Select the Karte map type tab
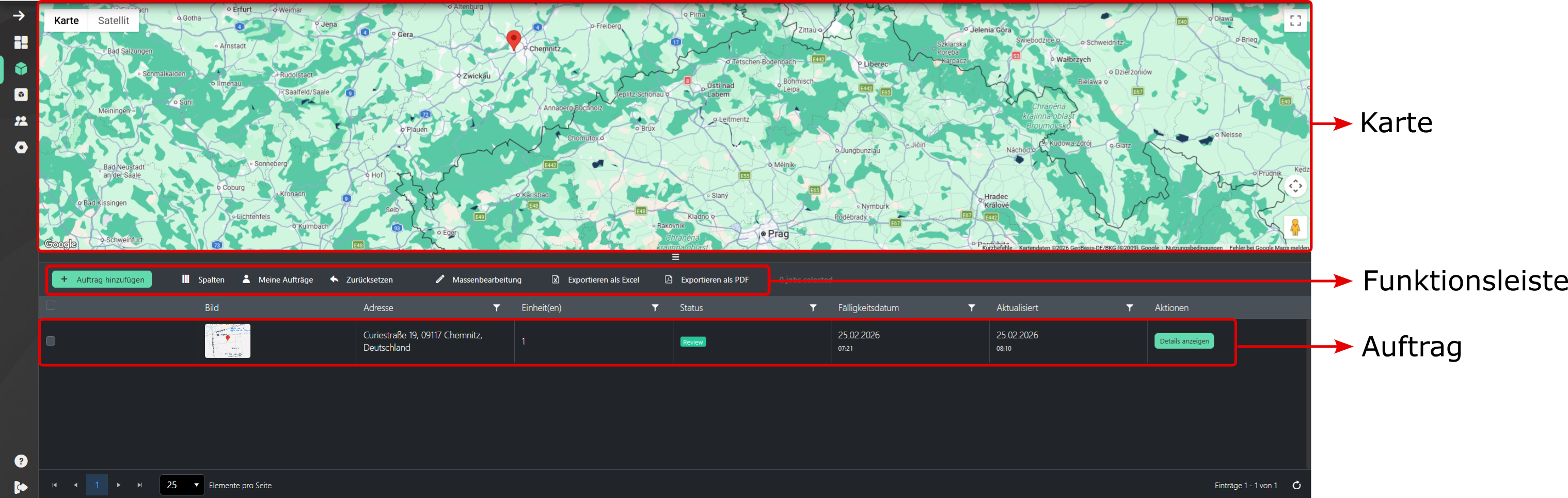Image resolution: width=1568 pixels, height=498 pixels. [66, 21]
